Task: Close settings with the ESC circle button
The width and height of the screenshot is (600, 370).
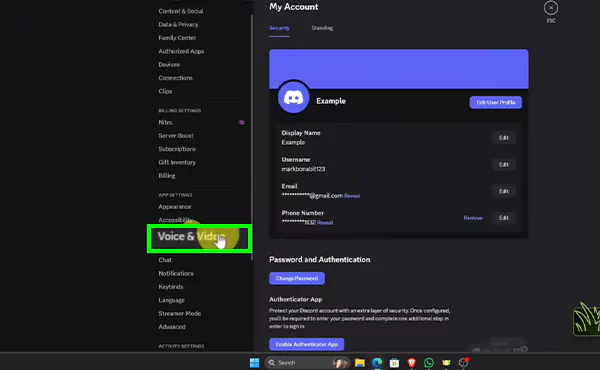Action: (551, 8)
